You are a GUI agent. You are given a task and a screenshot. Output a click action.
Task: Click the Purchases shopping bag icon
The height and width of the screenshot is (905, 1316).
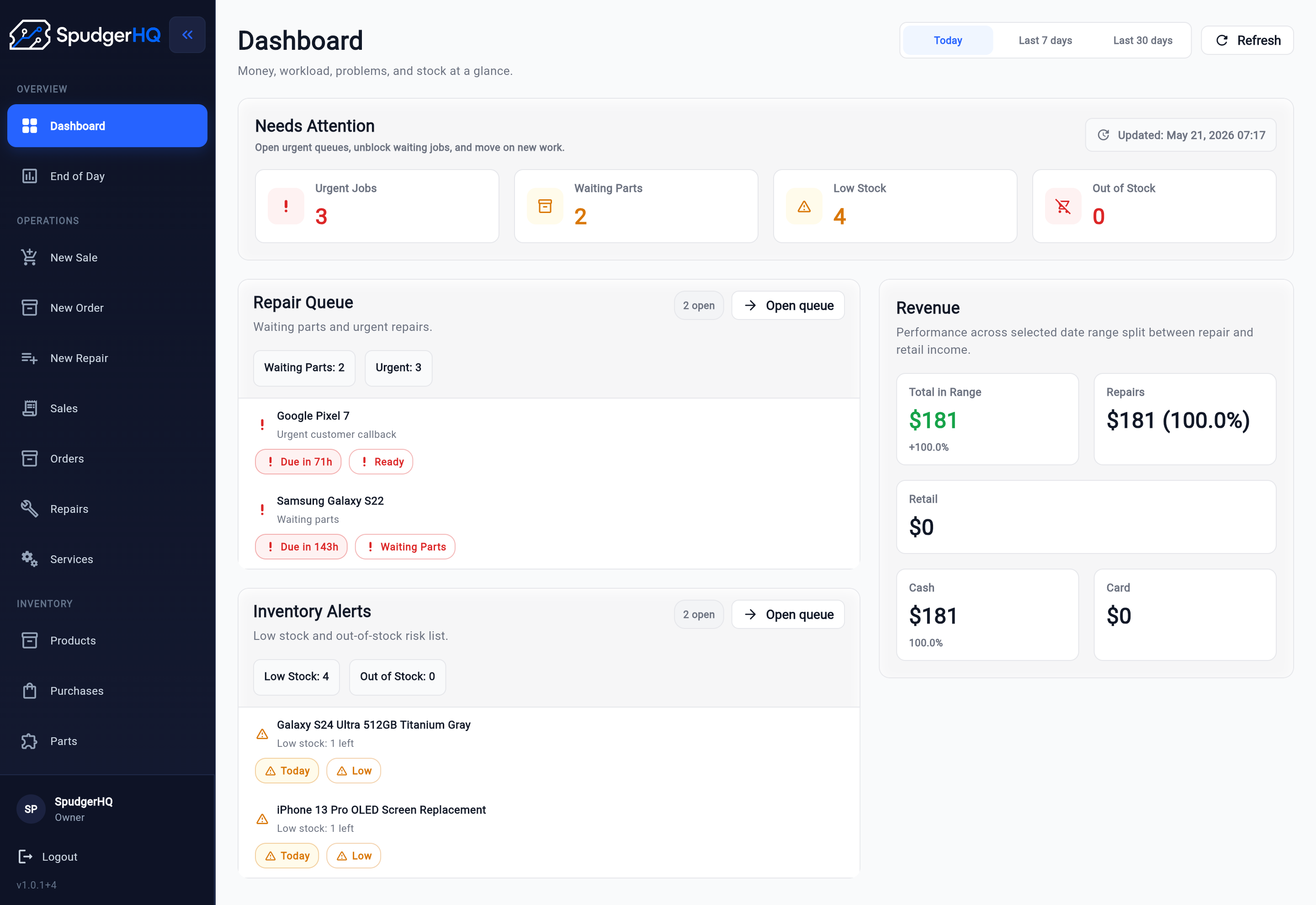click(x=29, y=691)
